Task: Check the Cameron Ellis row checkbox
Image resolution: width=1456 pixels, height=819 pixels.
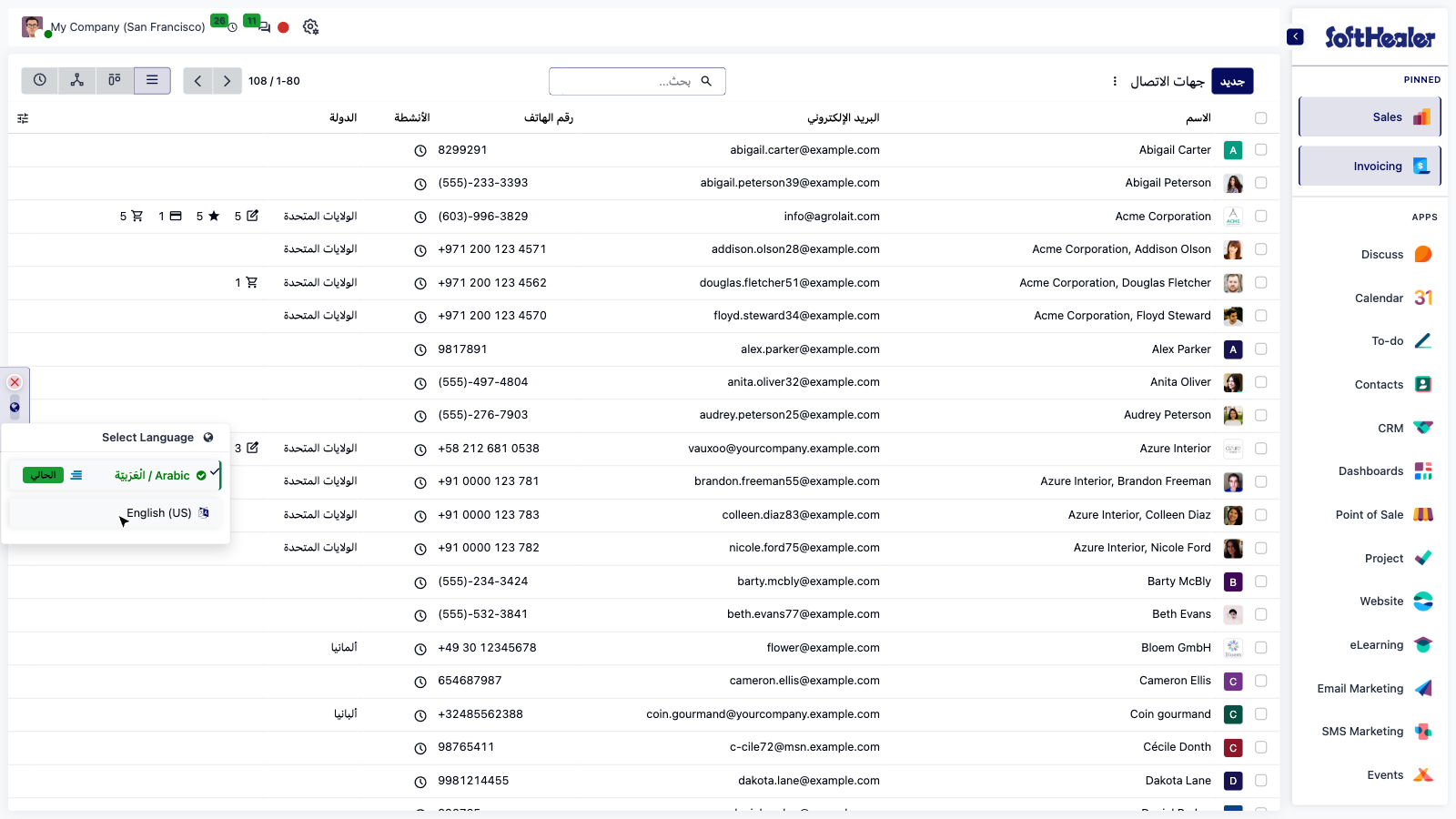Action: pyautogui.click(x=1260, y=681)
